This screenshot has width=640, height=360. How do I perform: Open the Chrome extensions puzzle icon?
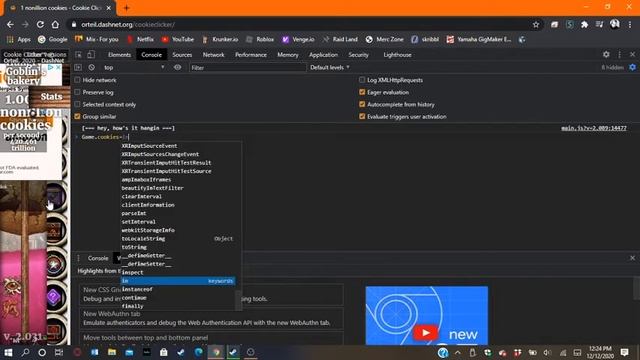pyautogui.click(x=584, y=24)
